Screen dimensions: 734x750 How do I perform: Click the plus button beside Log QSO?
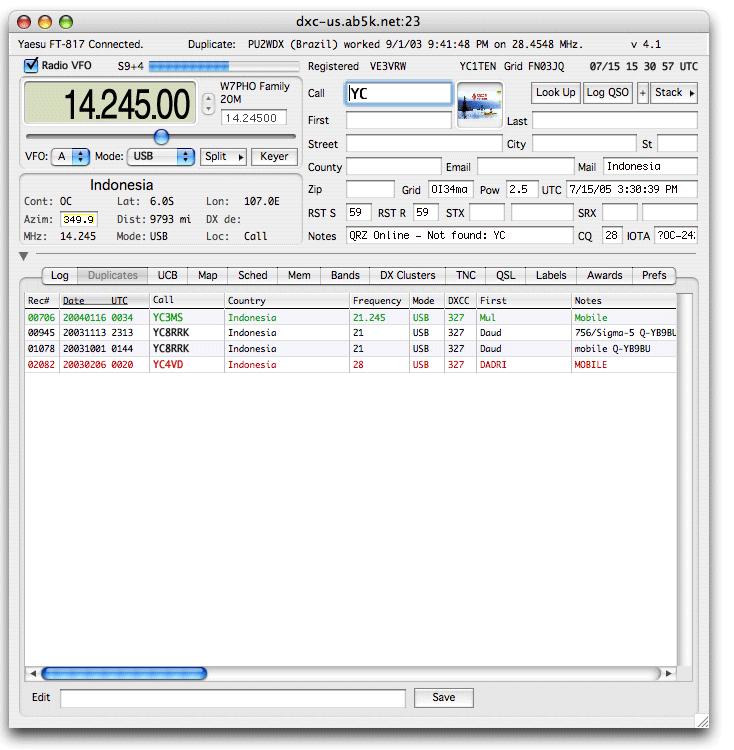pyautogui.click(x=642, y=93)
